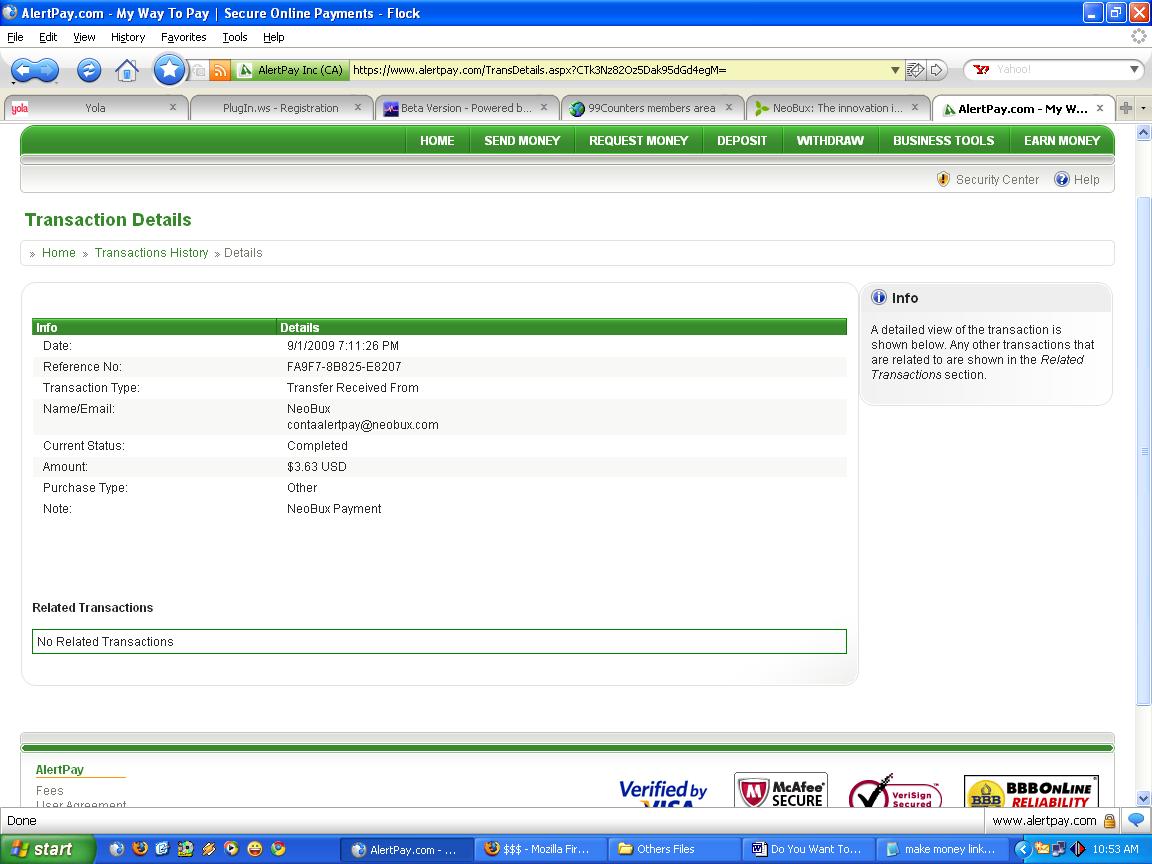Image resolution: width=1152 pixels, height=864 pixels.
Task: Click the page Reload icon
Action: coord(89,70)
